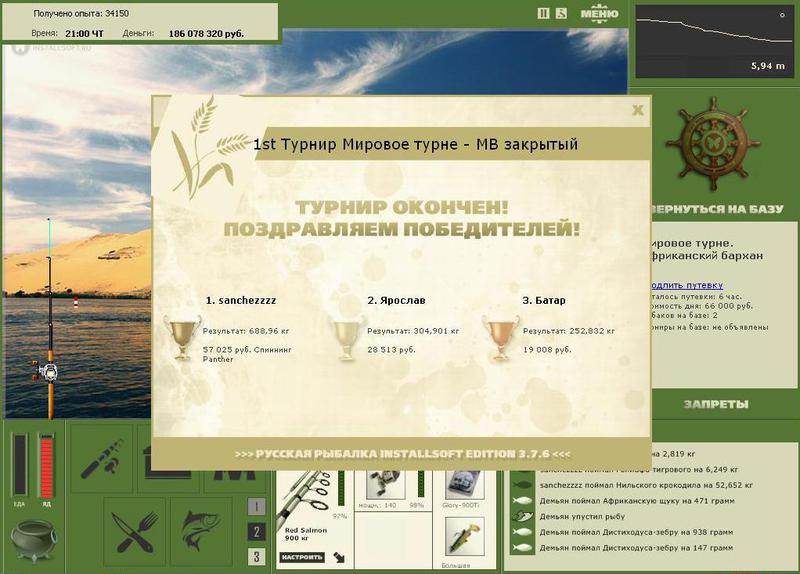
Task: Click the Red Salmon 900 кг label
Action: click(306, 534)
